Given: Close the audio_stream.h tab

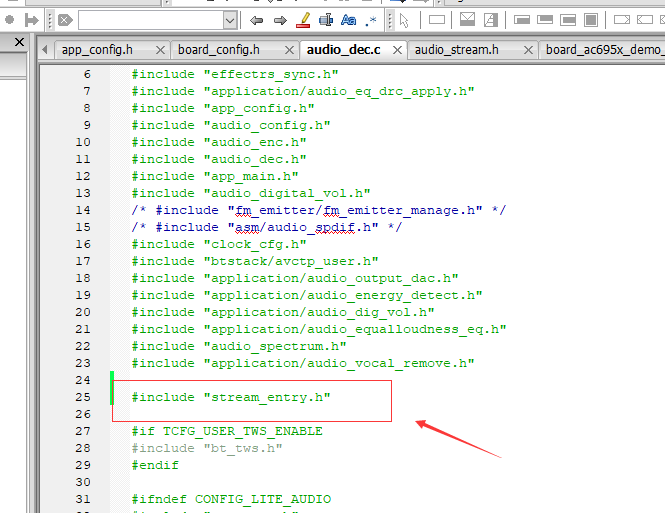Looking at the screenshot, I should click(x=528, y=50).
